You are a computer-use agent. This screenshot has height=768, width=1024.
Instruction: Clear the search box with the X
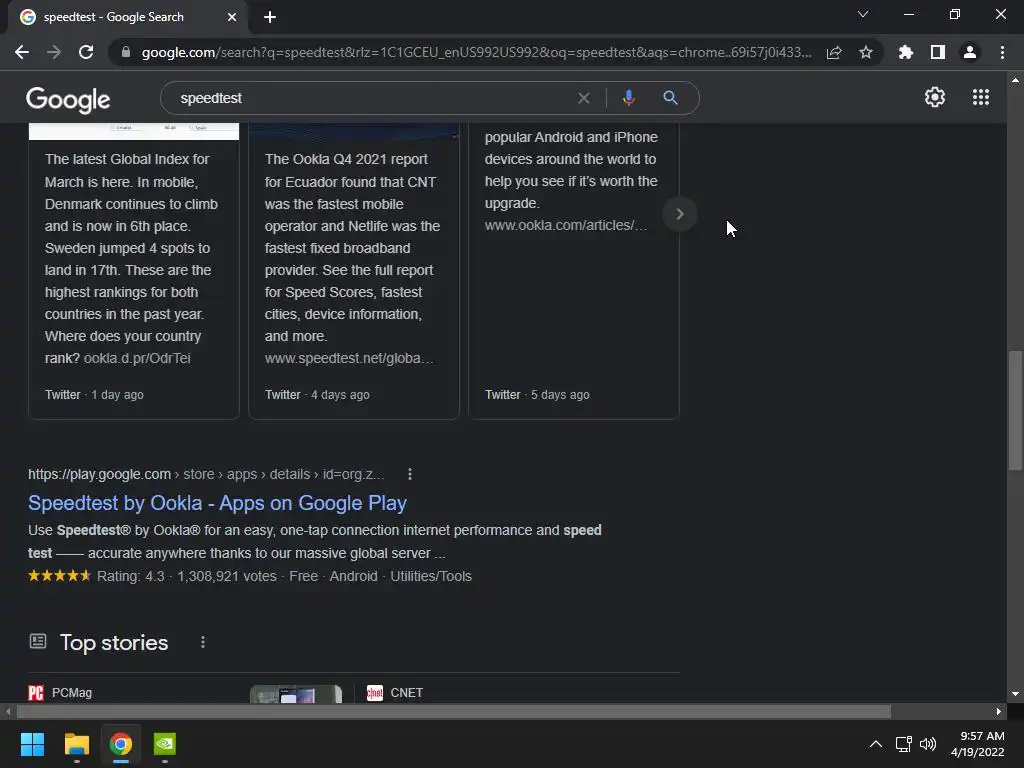coord(584,98)
